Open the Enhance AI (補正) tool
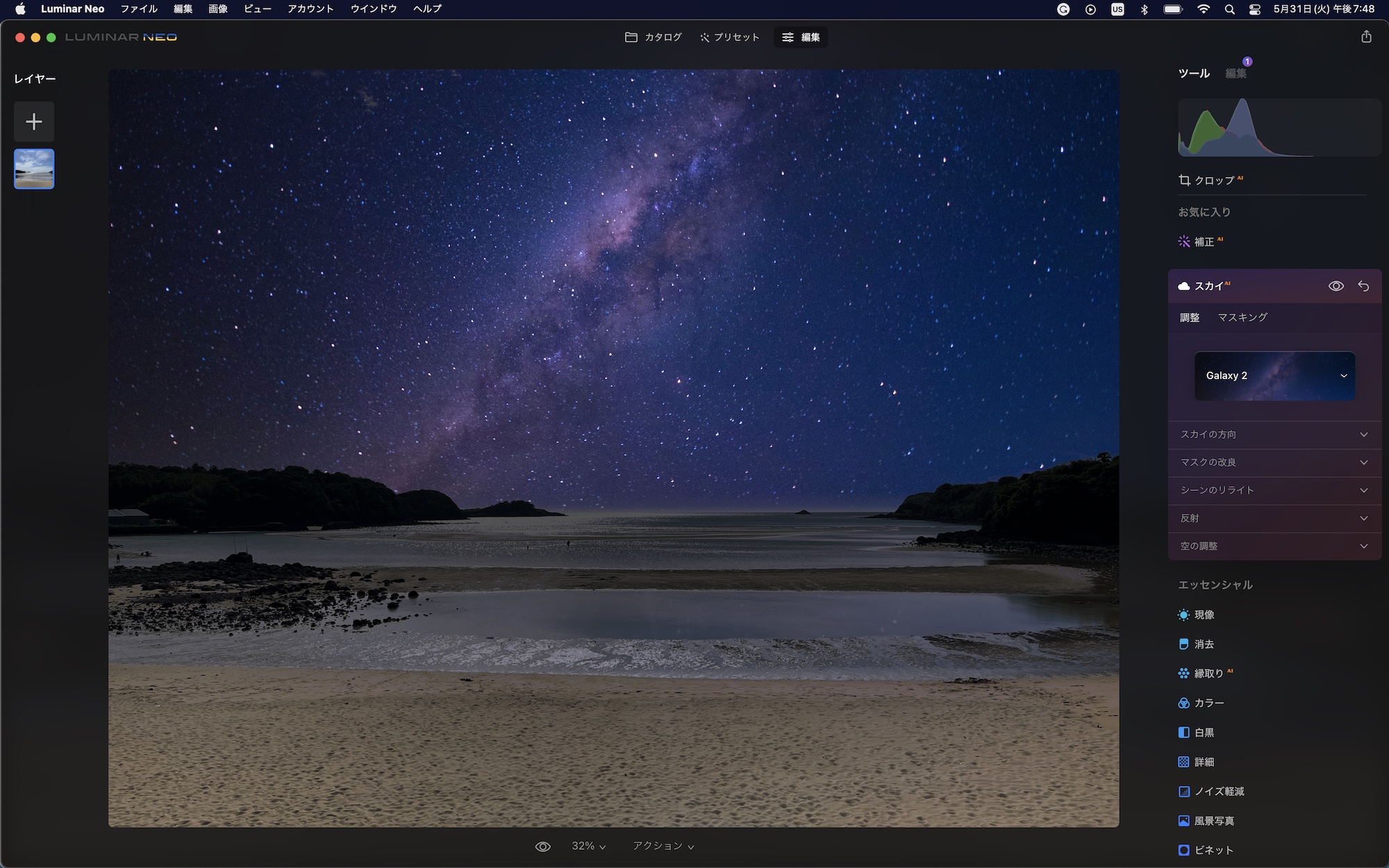 pyautogui.click(x=1204, y=242)
